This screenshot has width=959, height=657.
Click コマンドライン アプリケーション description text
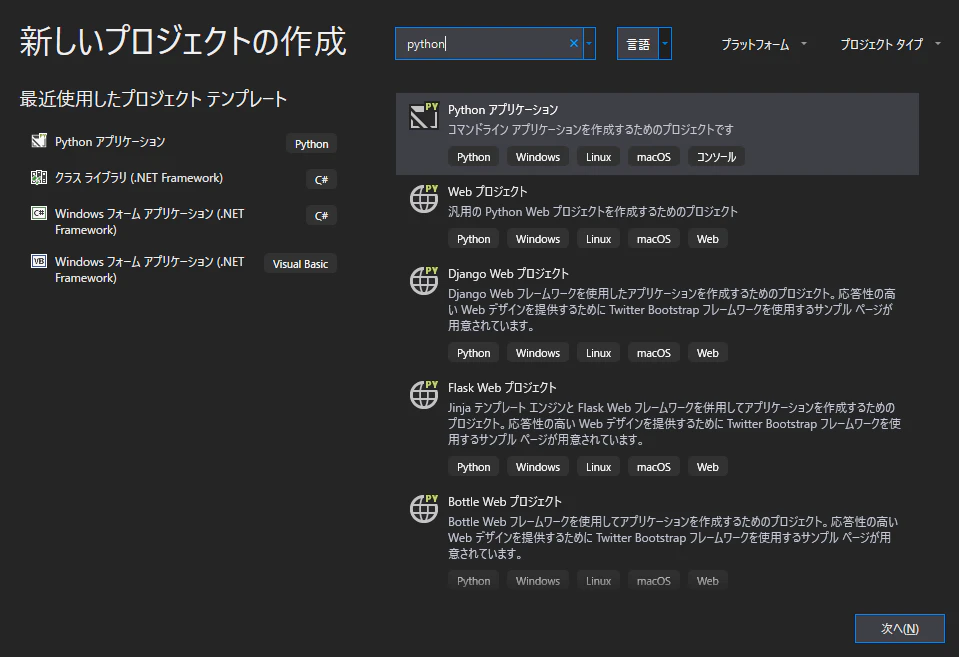click(591, 129)
